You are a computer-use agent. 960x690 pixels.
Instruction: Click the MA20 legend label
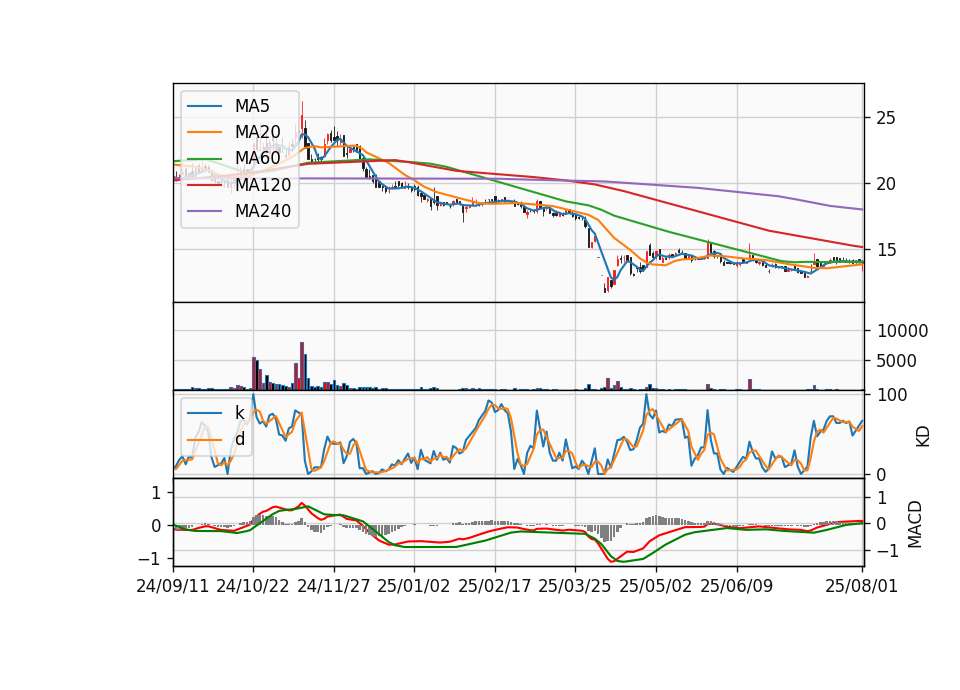(x=257, y=132)
